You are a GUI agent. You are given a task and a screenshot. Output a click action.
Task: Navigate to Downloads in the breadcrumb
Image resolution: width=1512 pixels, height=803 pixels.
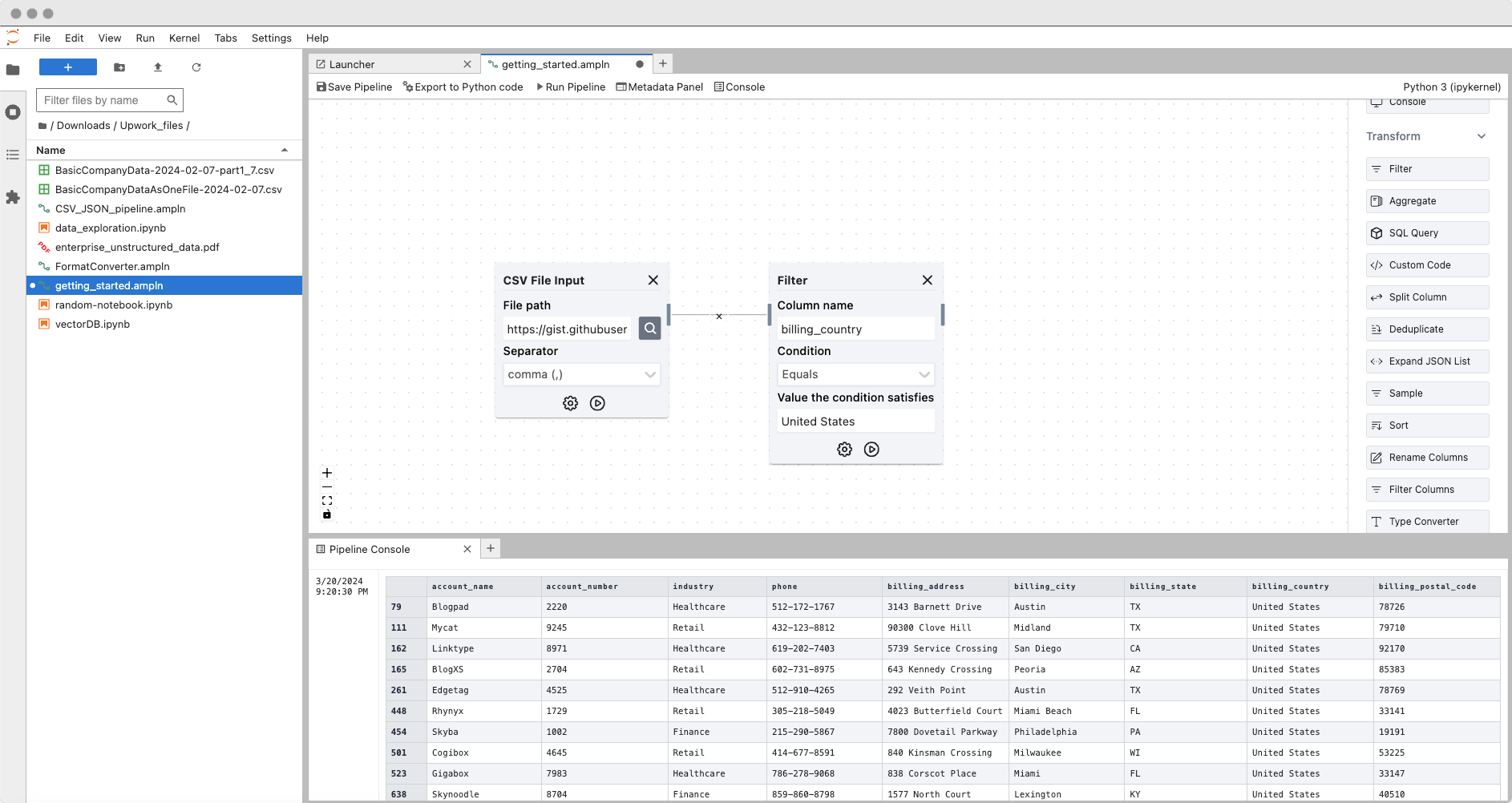tap(83, 125)
